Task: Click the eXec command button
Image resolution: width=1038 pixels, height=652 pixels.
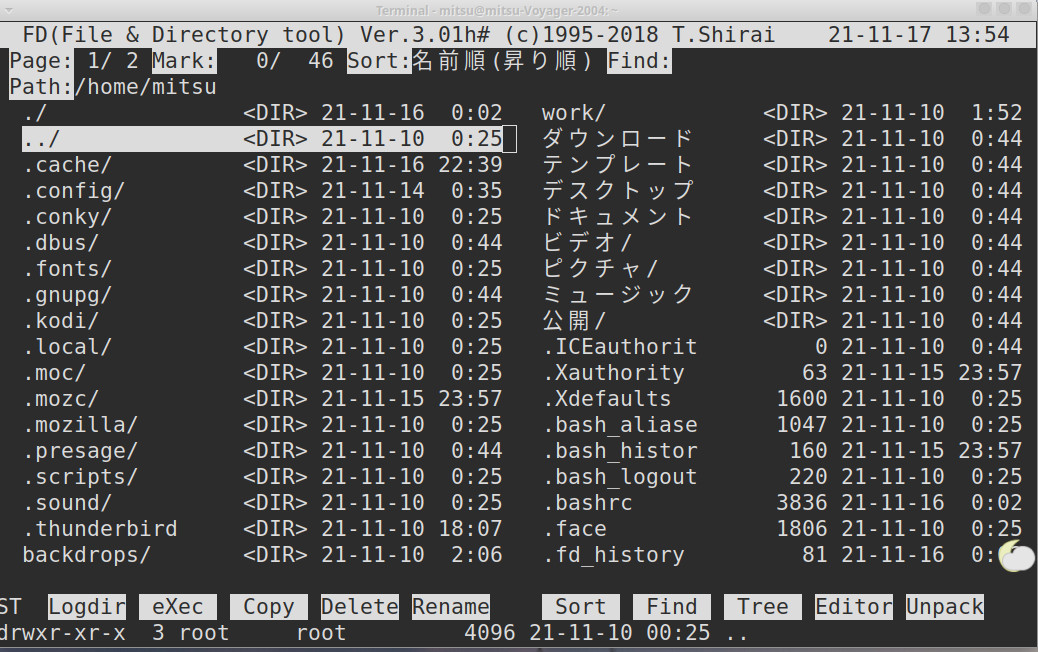Action: click(177, 607)
